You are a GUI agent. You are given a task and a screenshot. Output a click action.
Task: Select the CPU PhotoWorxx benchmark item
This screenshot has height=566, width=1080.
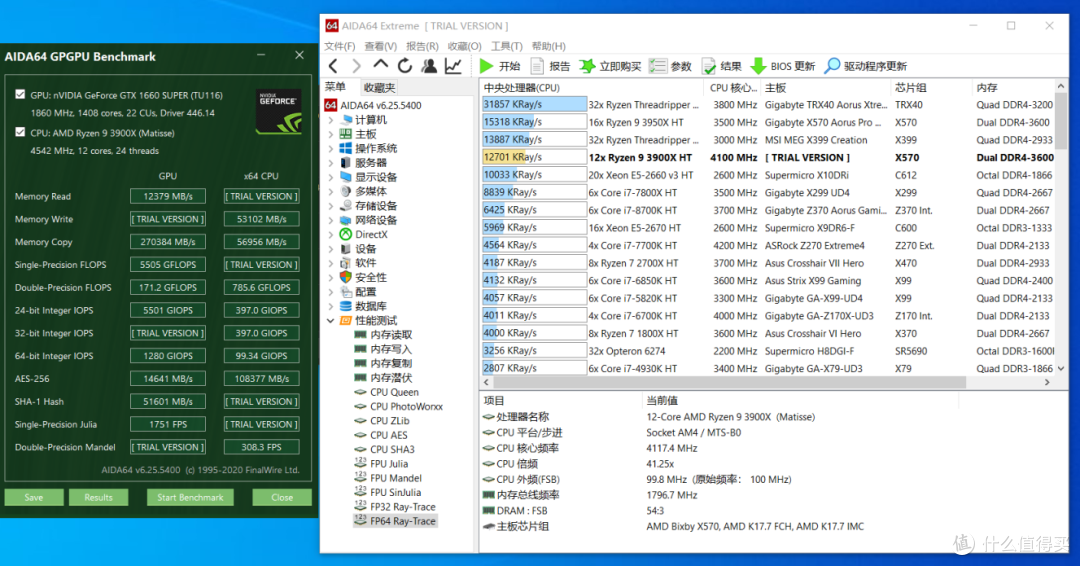click(x=399, y=407)
